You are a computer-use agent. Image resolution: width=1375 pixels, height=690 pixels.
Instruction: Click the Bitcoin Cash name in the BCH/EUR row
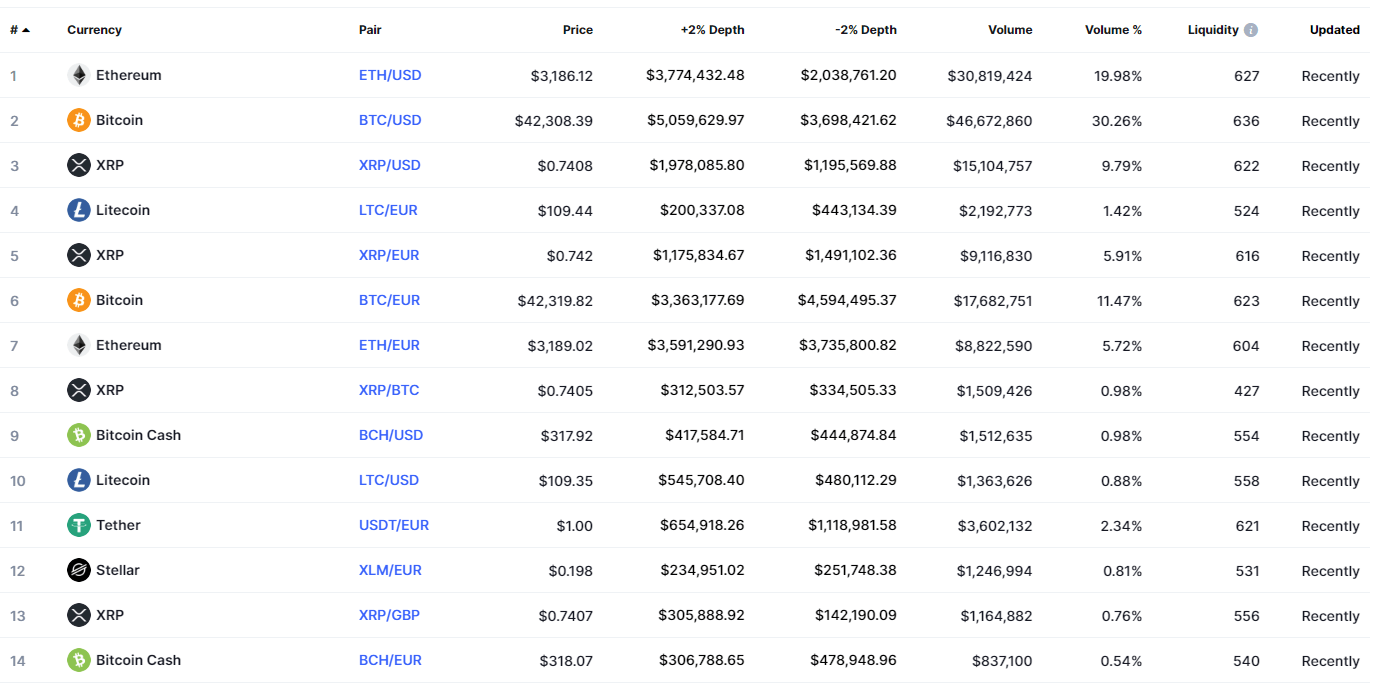pyautogui.click(x=138, y=660)
